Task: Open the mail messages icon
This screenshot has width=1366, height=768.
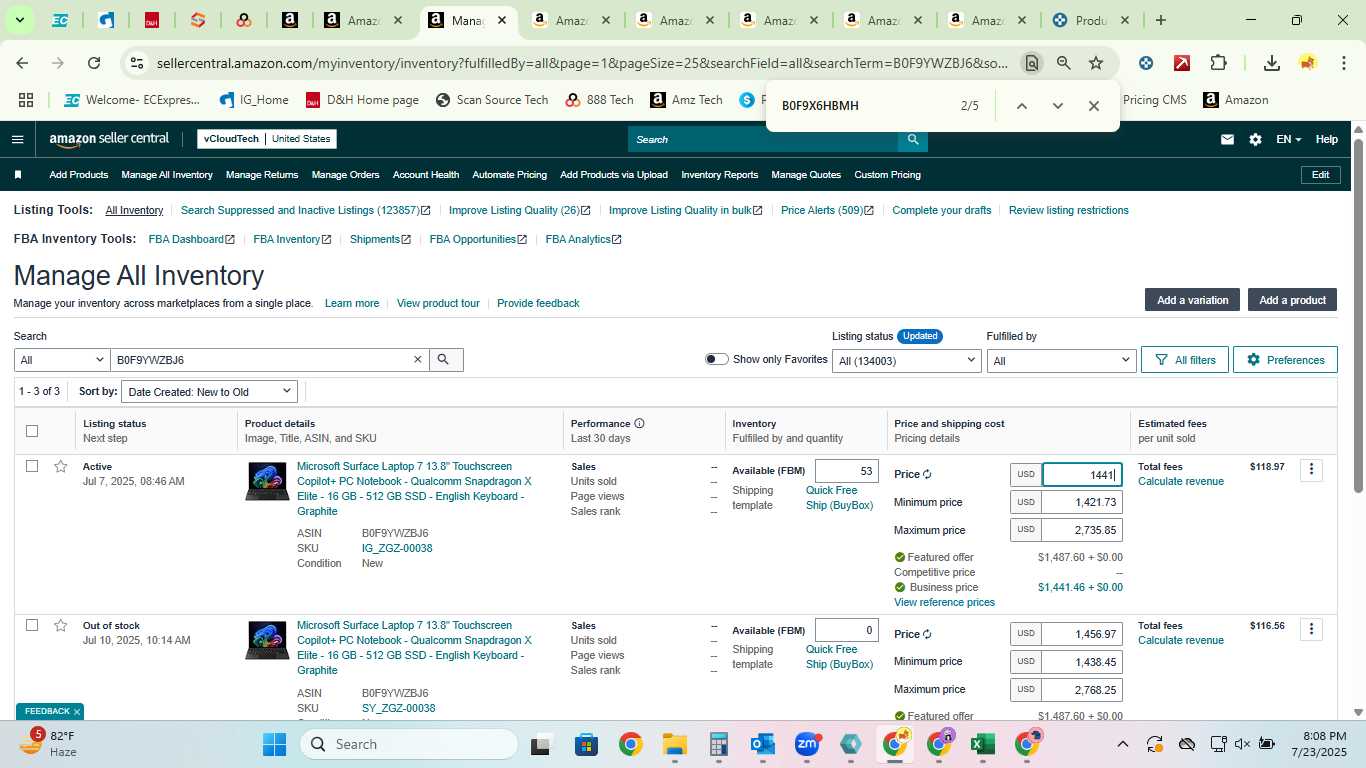Action: [1227, 139]
